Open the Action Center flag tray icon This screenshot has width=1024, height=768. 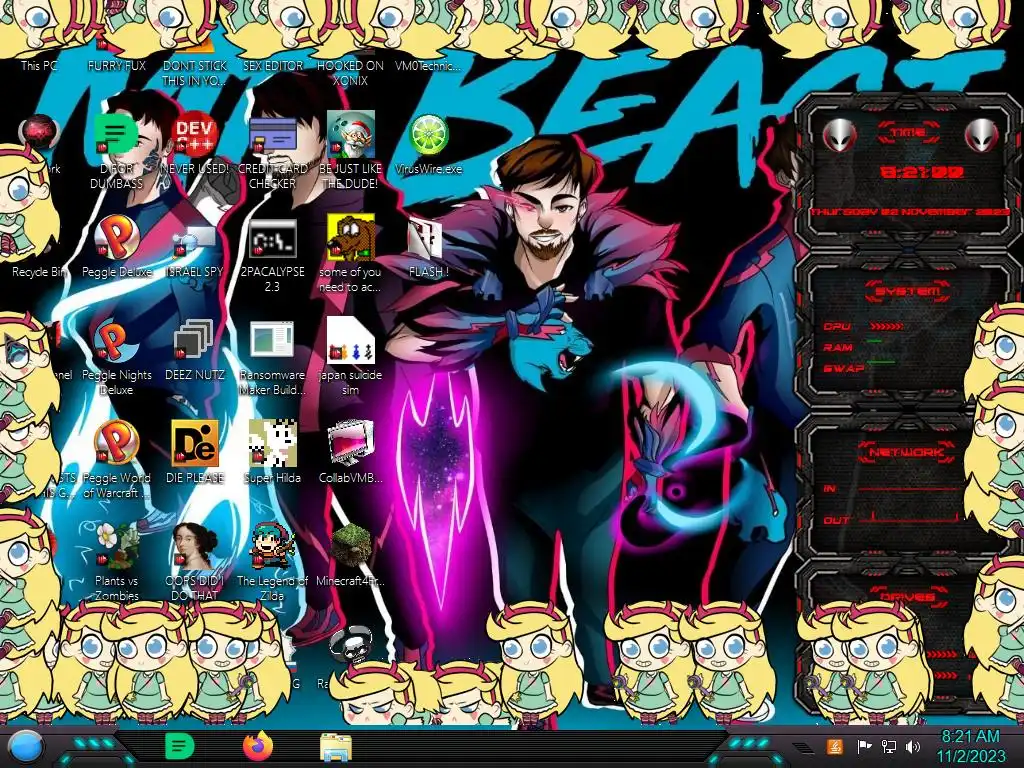point(864,746)
